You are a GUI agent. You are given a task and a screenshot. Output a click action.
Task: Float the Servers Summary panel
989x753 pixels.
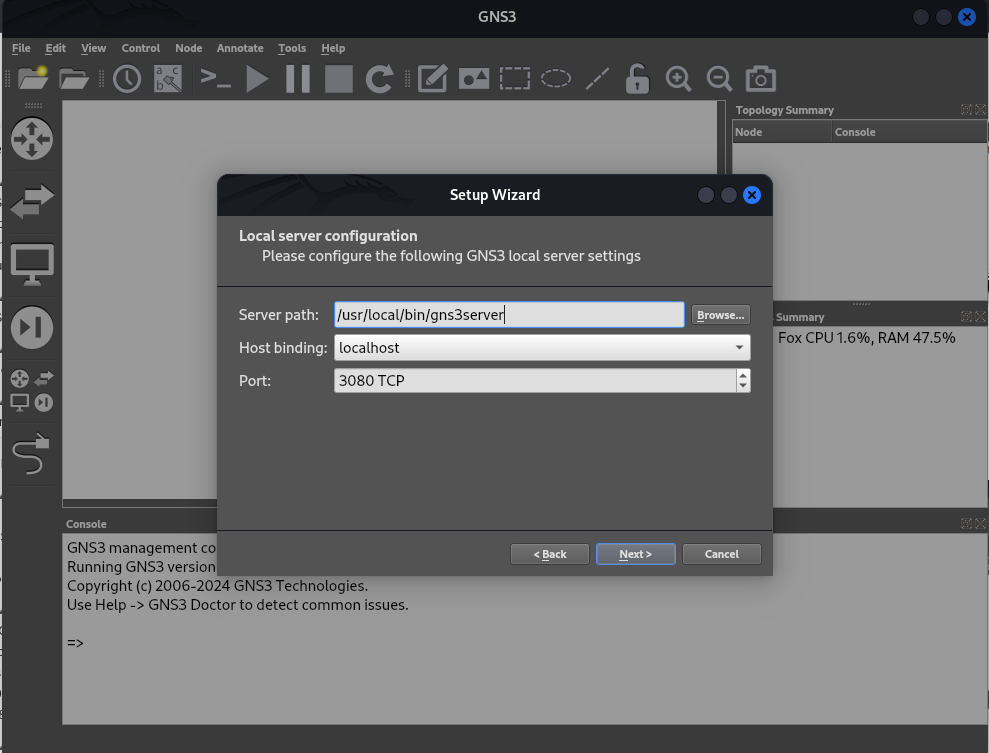966,317
